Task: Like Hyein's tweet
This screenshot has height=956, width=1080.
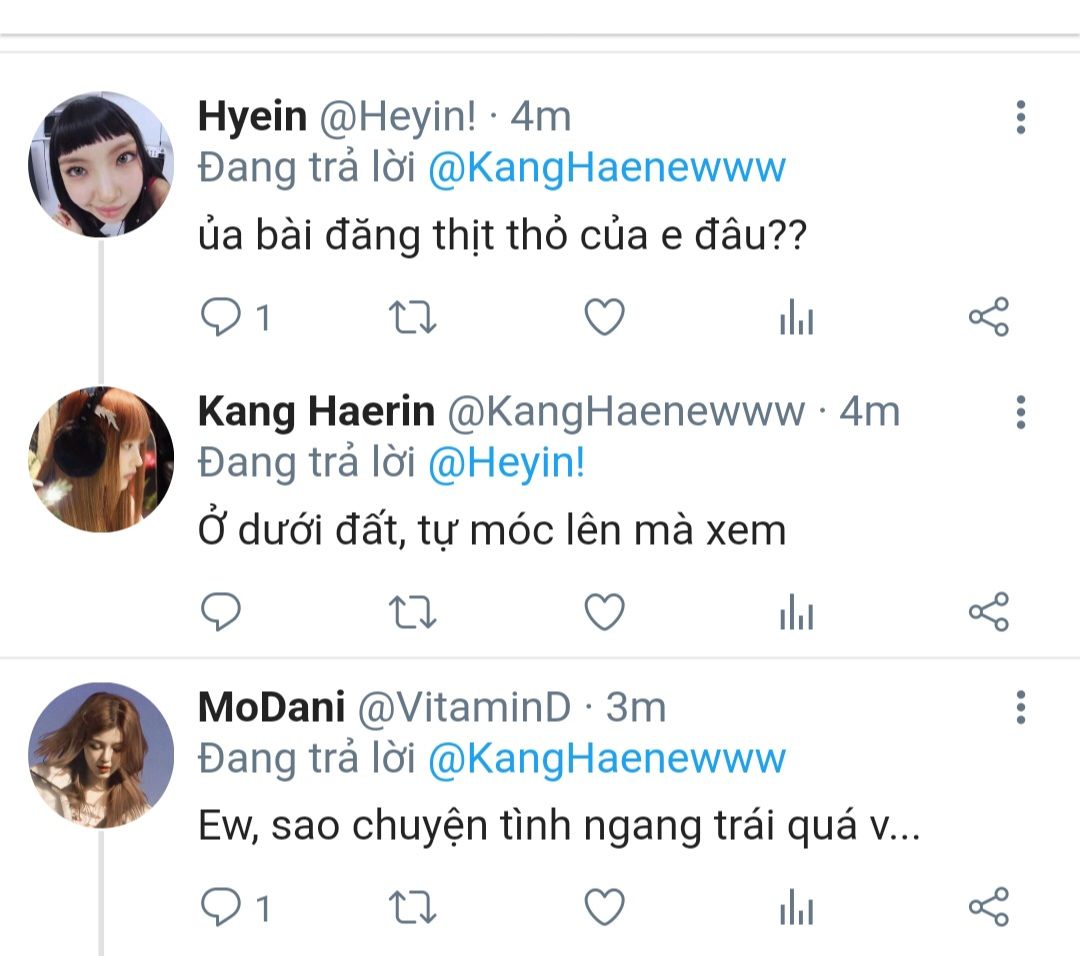Action: [x=604, y=318]
